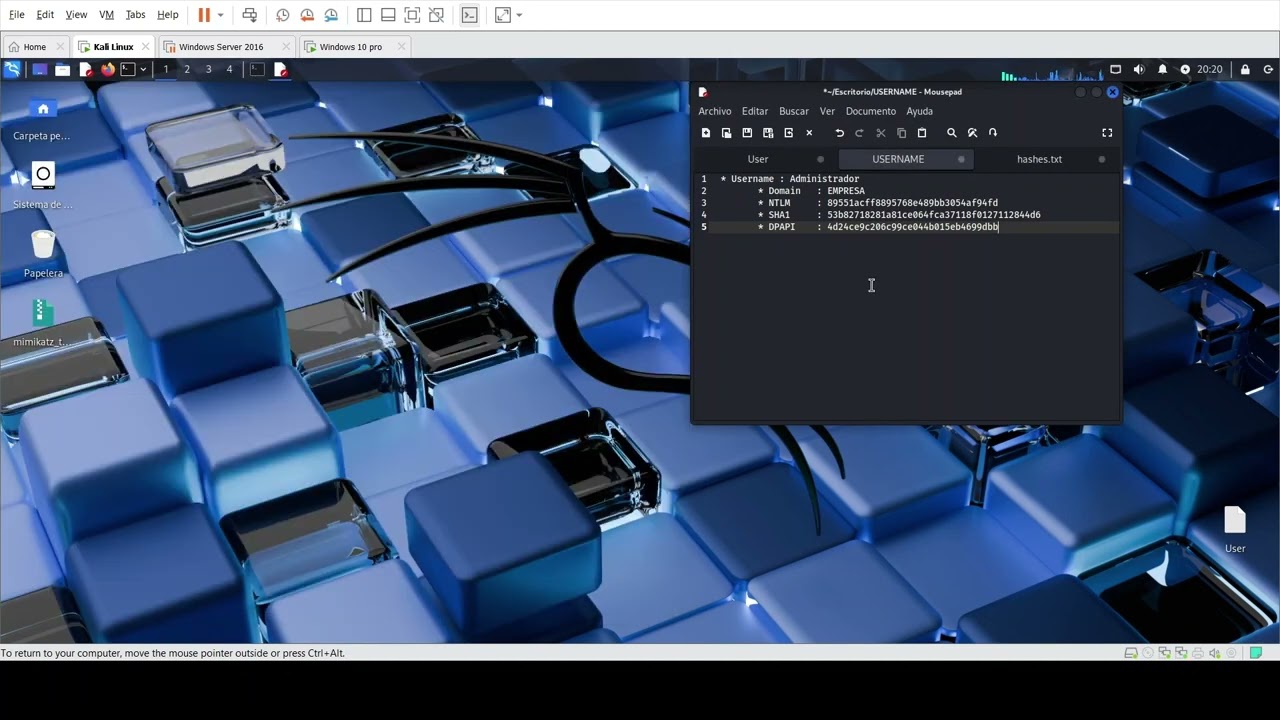The width and height of the screenshot is (1280, 720).
Task: Select the User file on desktop
Action: [1235, 530]
